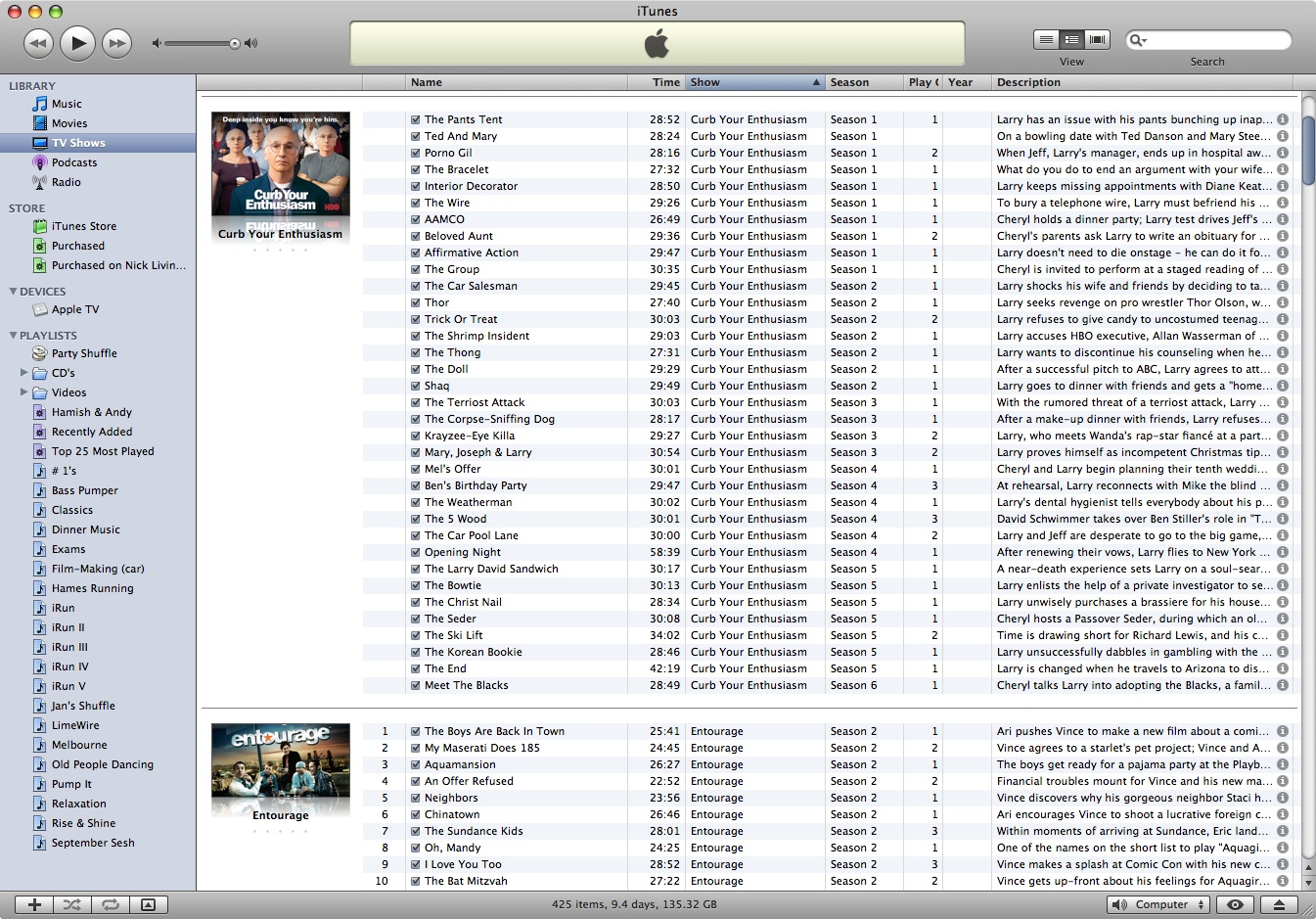Expand the CD's folder
The height and width of the screenshot is (919, 1316).
click(x=23, y=373)
